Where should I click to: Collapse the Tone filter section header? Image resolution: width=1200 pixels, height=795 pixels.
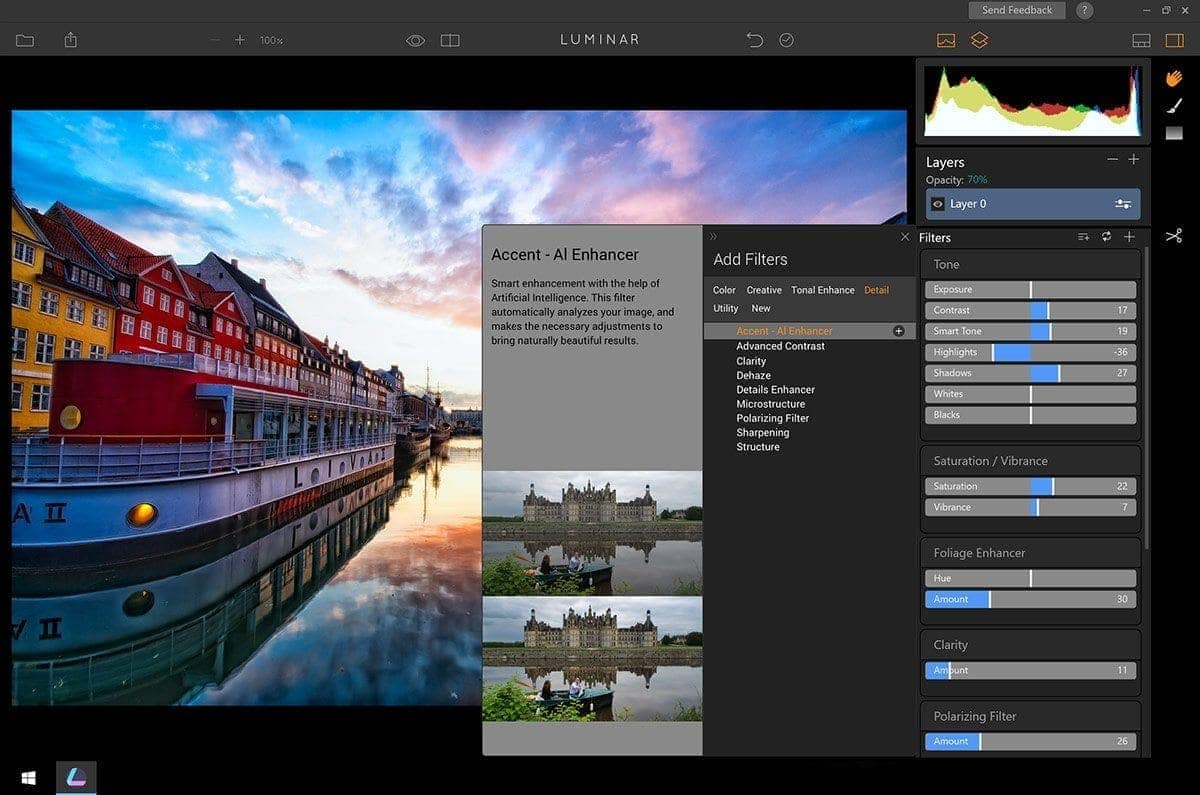[1030, 265]
